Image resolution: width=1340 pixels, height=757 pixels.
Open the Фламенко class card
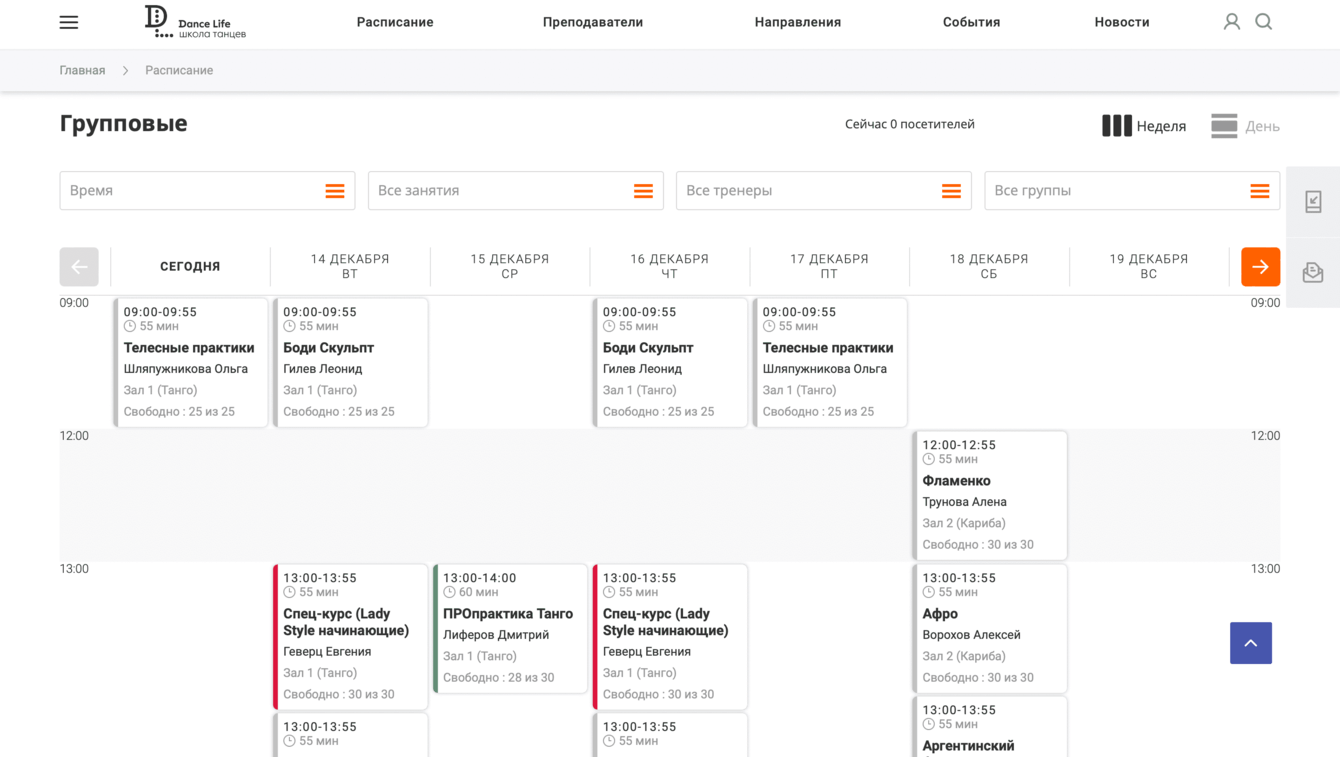tap(990, 495)
